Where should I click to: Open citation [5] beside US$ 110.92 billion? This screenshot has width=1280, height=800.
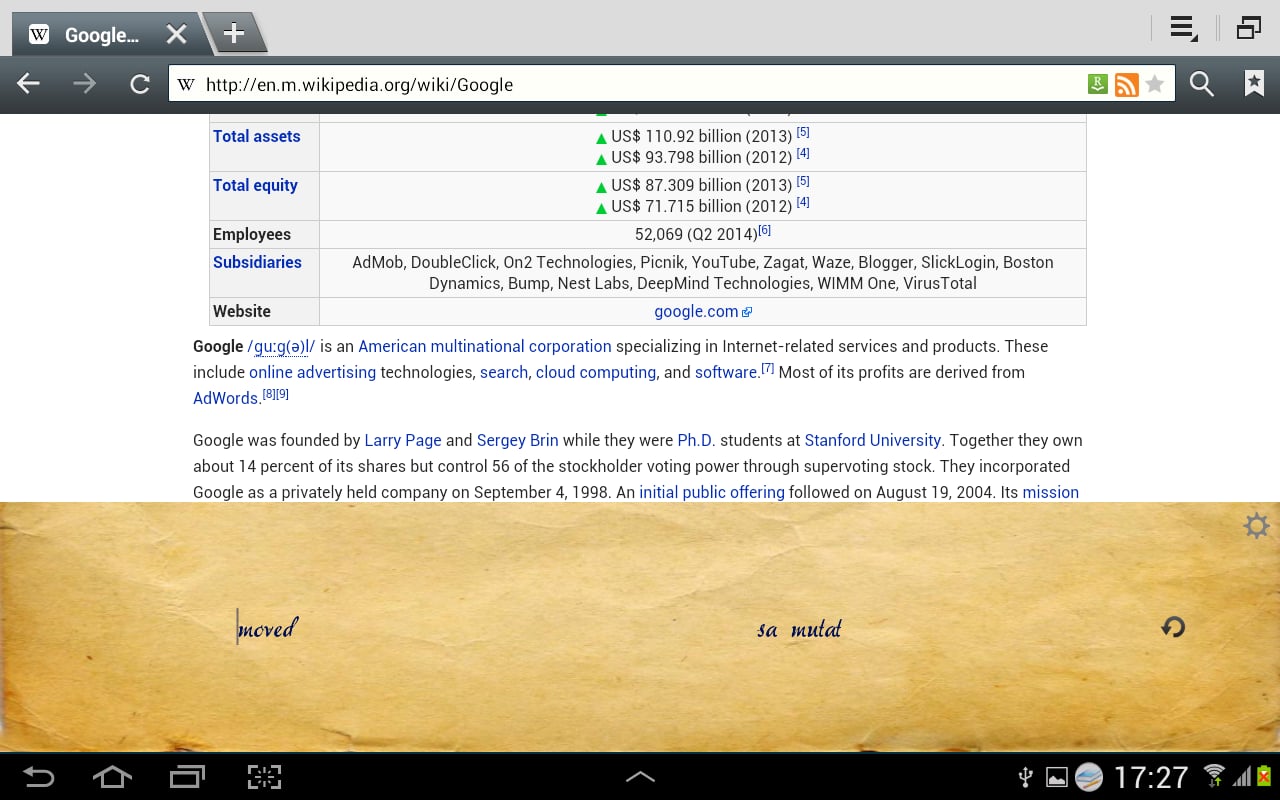803,132
